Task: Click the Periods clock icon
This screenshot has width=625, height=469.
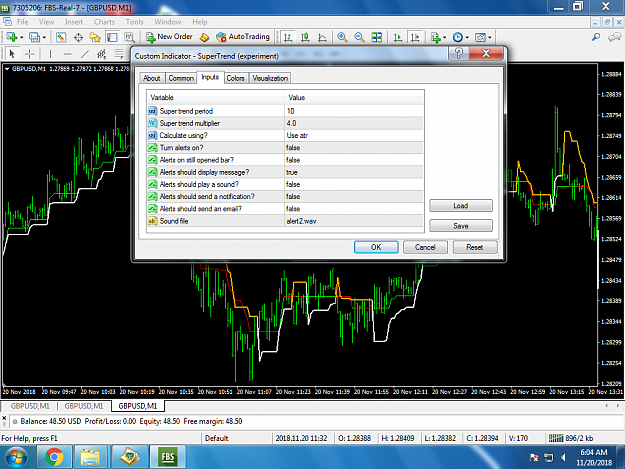Action: (x=458, y=37)
